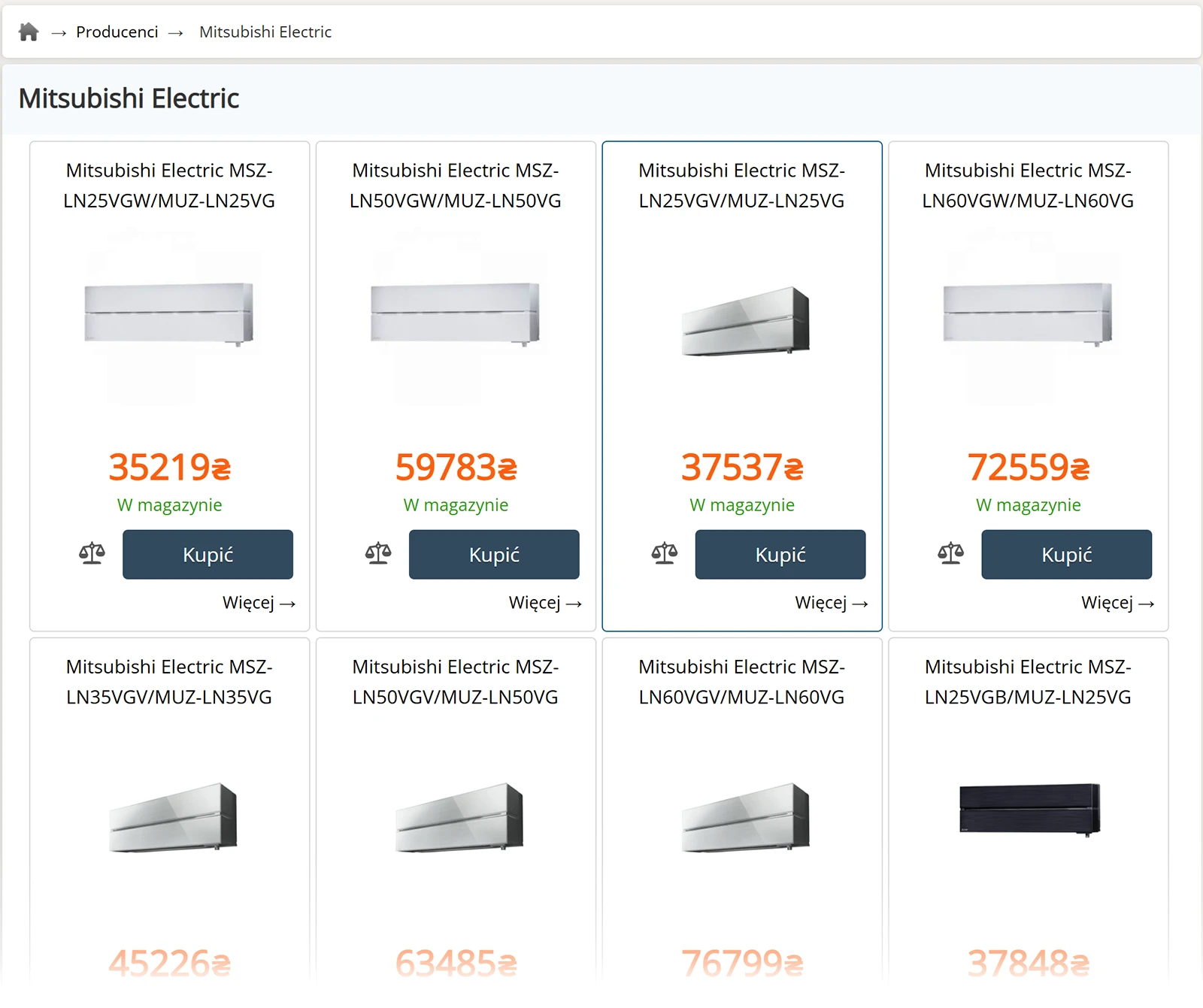
Task: Click Mitsubishi Electric breadcrumb item
Action: coord(265,32)
